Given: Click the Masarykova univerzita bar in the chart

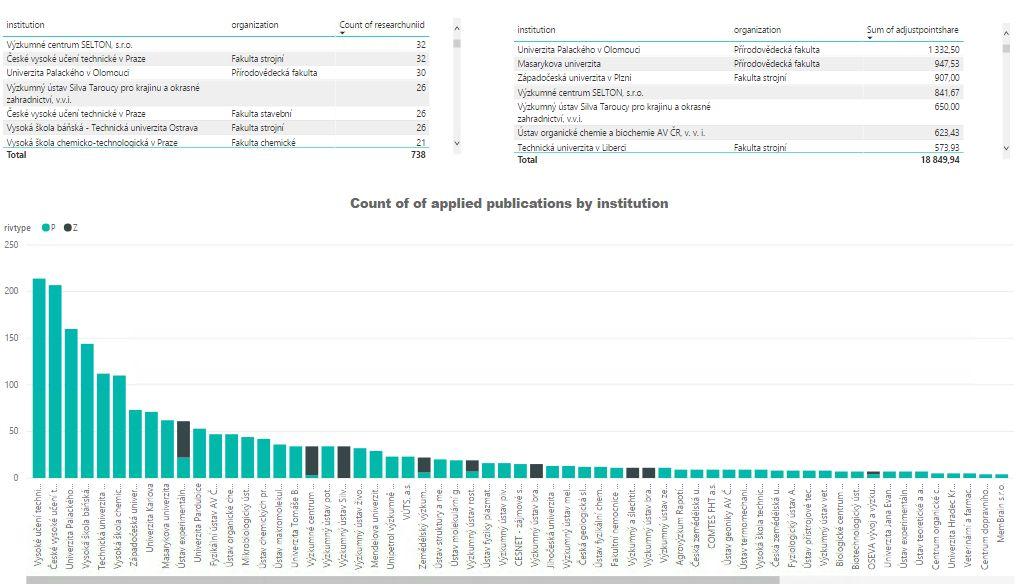Looking at the screenshot, I should 167,449.
